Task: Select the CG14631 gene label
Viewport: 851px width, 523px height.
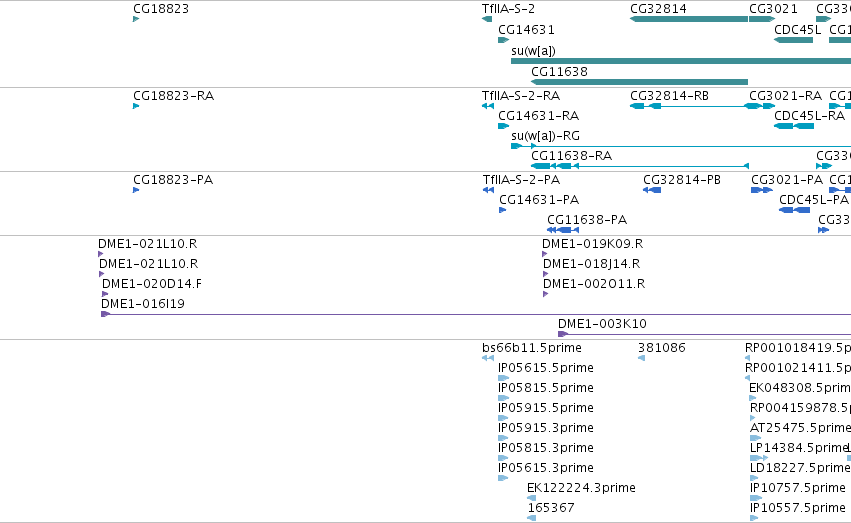Action: pyautogui.click(x=526, y=30)
